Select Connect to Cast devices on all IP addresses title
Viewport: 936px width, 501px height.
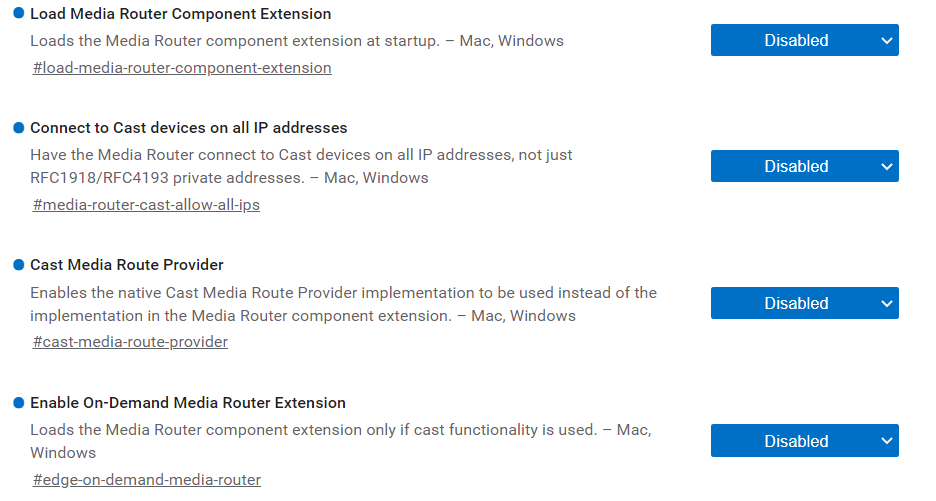click(x=189, y=128)
